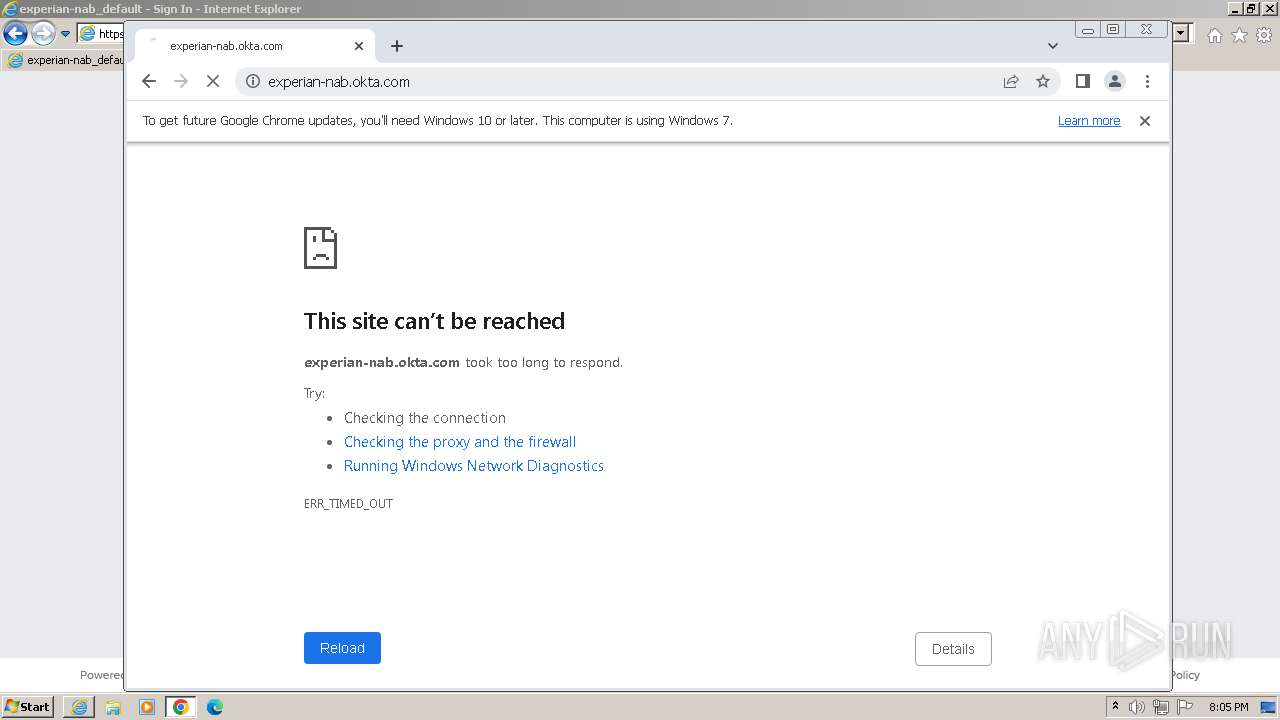This screenshot has height=720, width=1280.
Task: Open Chrome profile avatar menu
Action: 1114,82
